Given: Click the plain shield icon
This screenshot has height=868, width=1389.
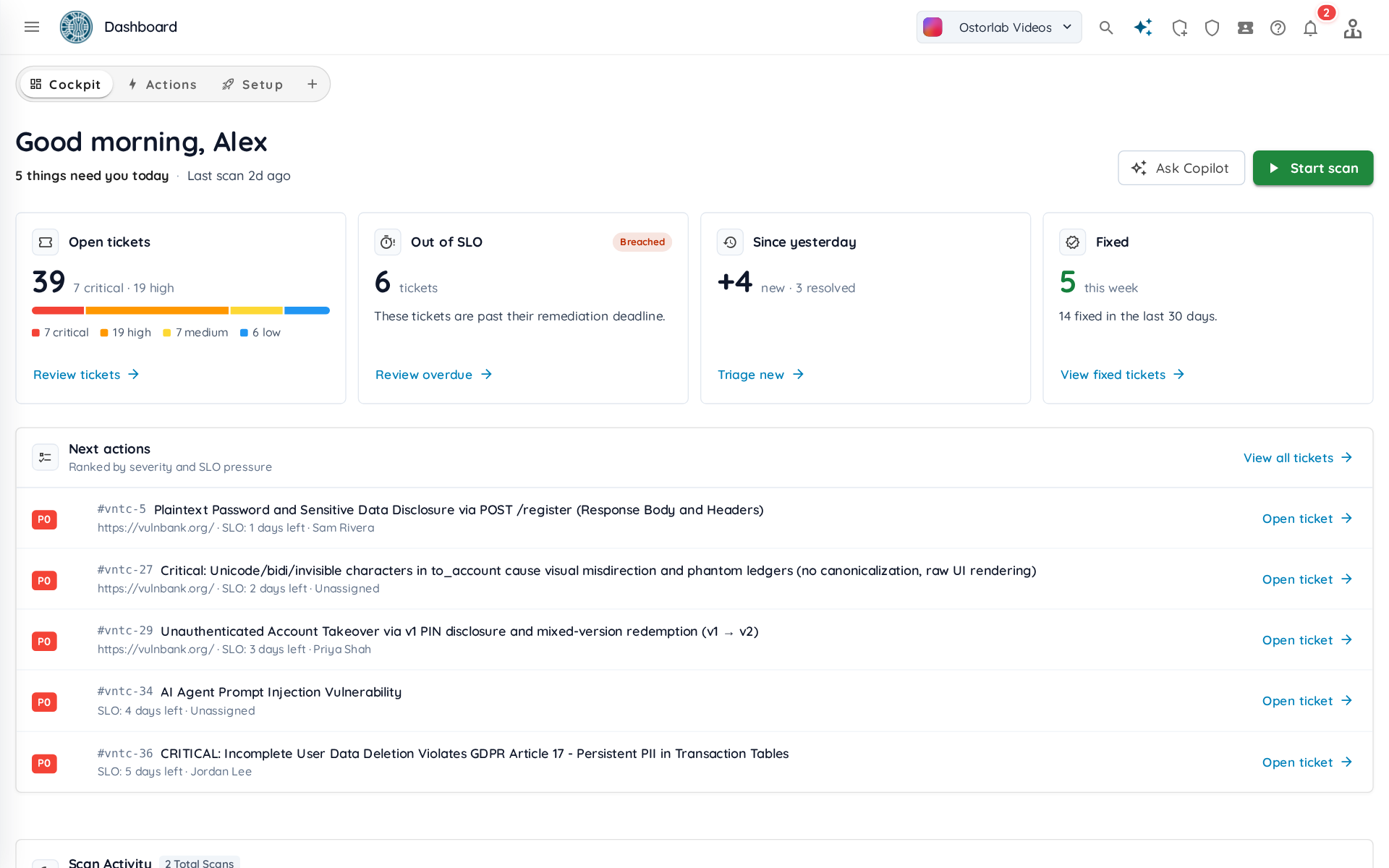Looking at the screenshot, I should tap(1212, 27).
